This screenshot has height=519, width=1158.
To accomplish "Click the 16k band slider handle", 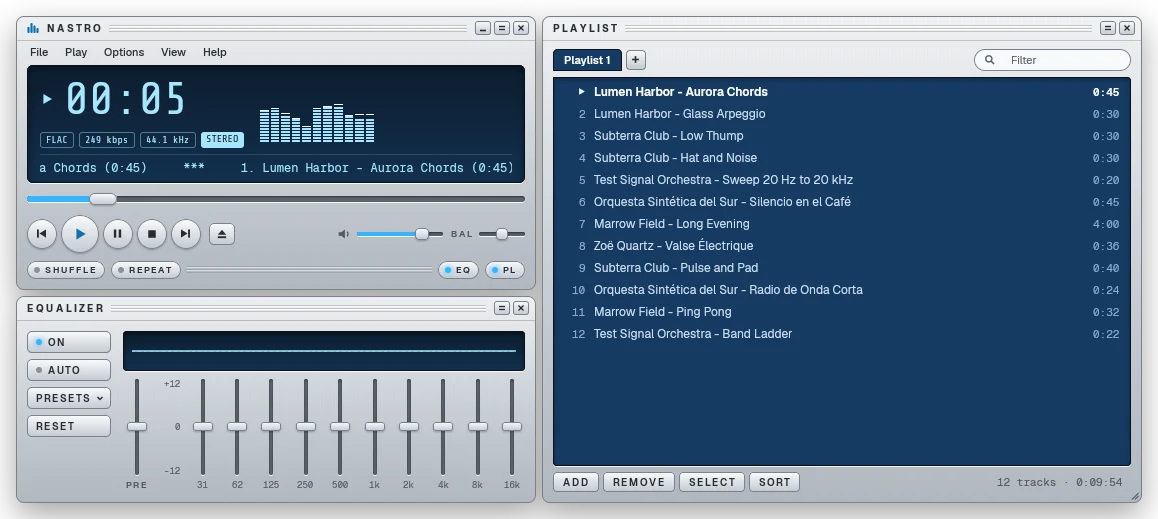I will [x=512, y=427].
